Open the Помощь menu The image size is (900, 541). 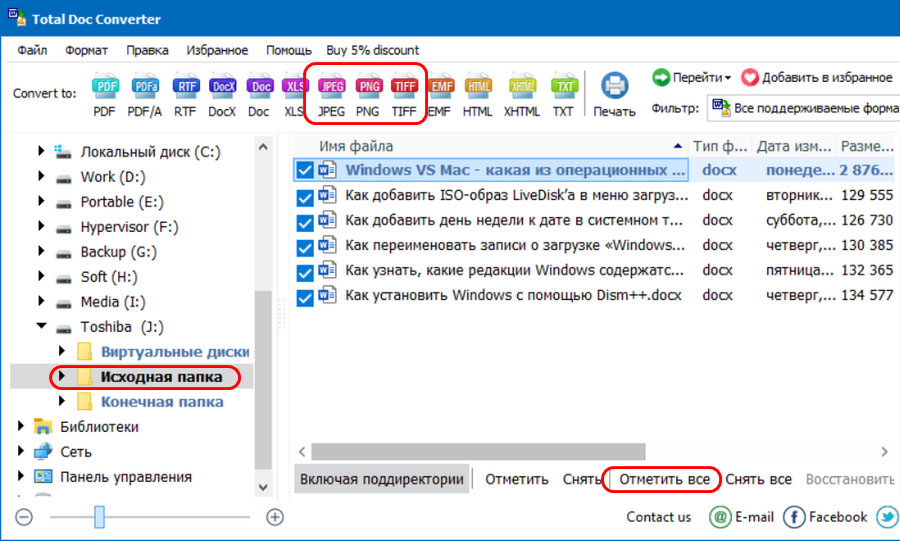point(288,50)
